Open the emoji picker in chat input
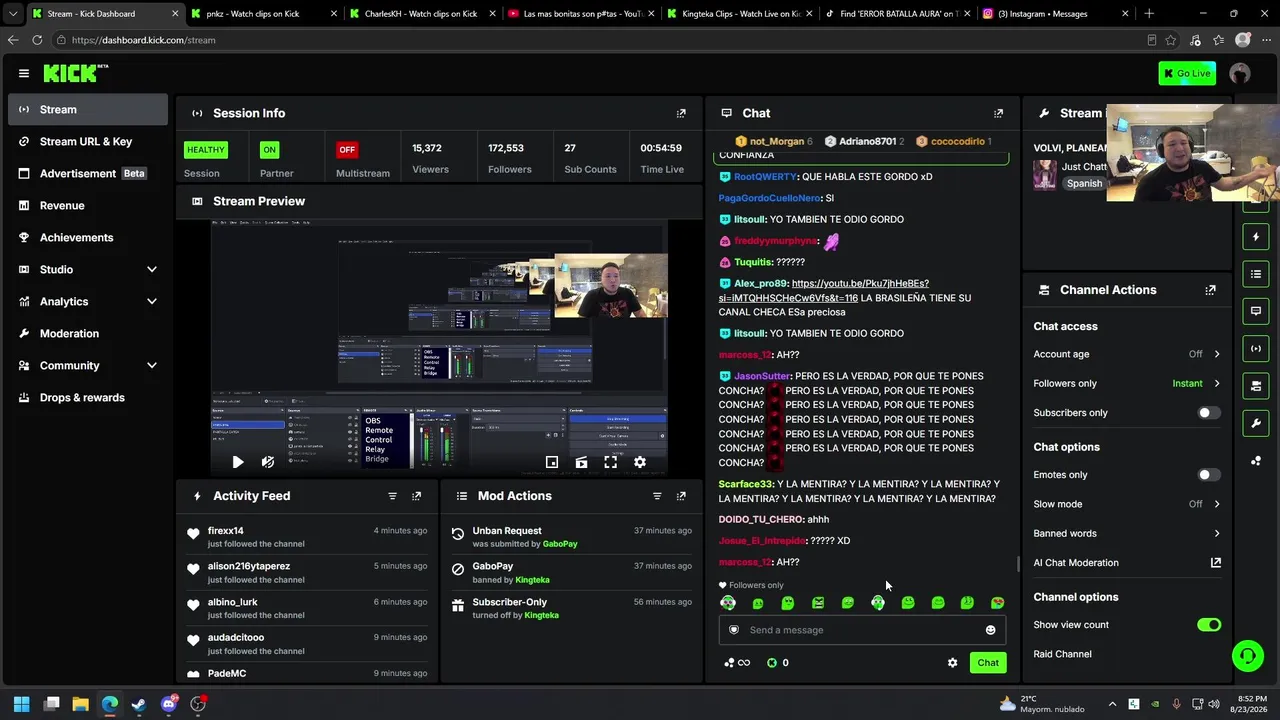The width and height of the screenshot is (1280, 720). pos(990,630)
